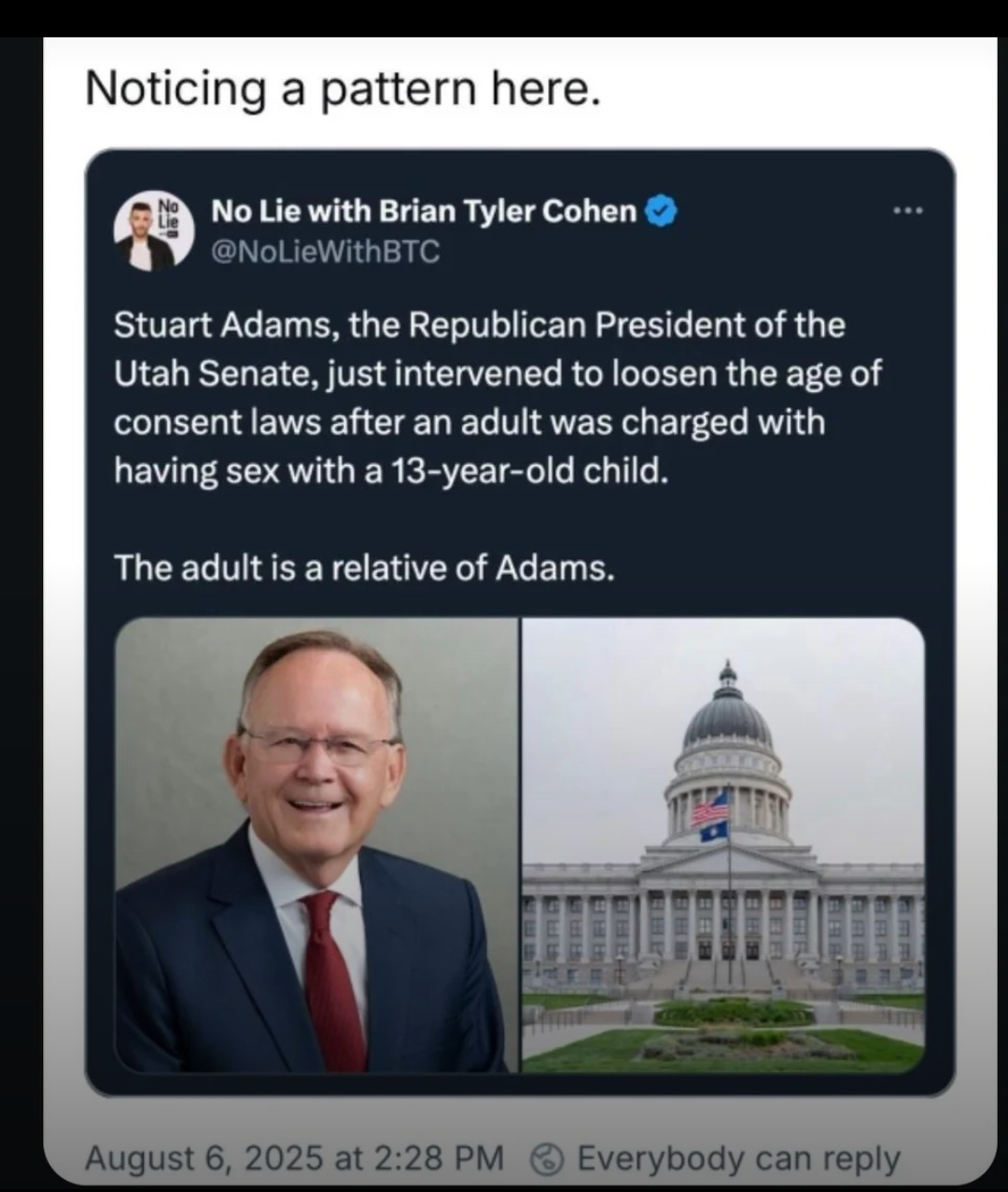
Task: Click the American flag in capitol photo
Action: pos(710,808)
